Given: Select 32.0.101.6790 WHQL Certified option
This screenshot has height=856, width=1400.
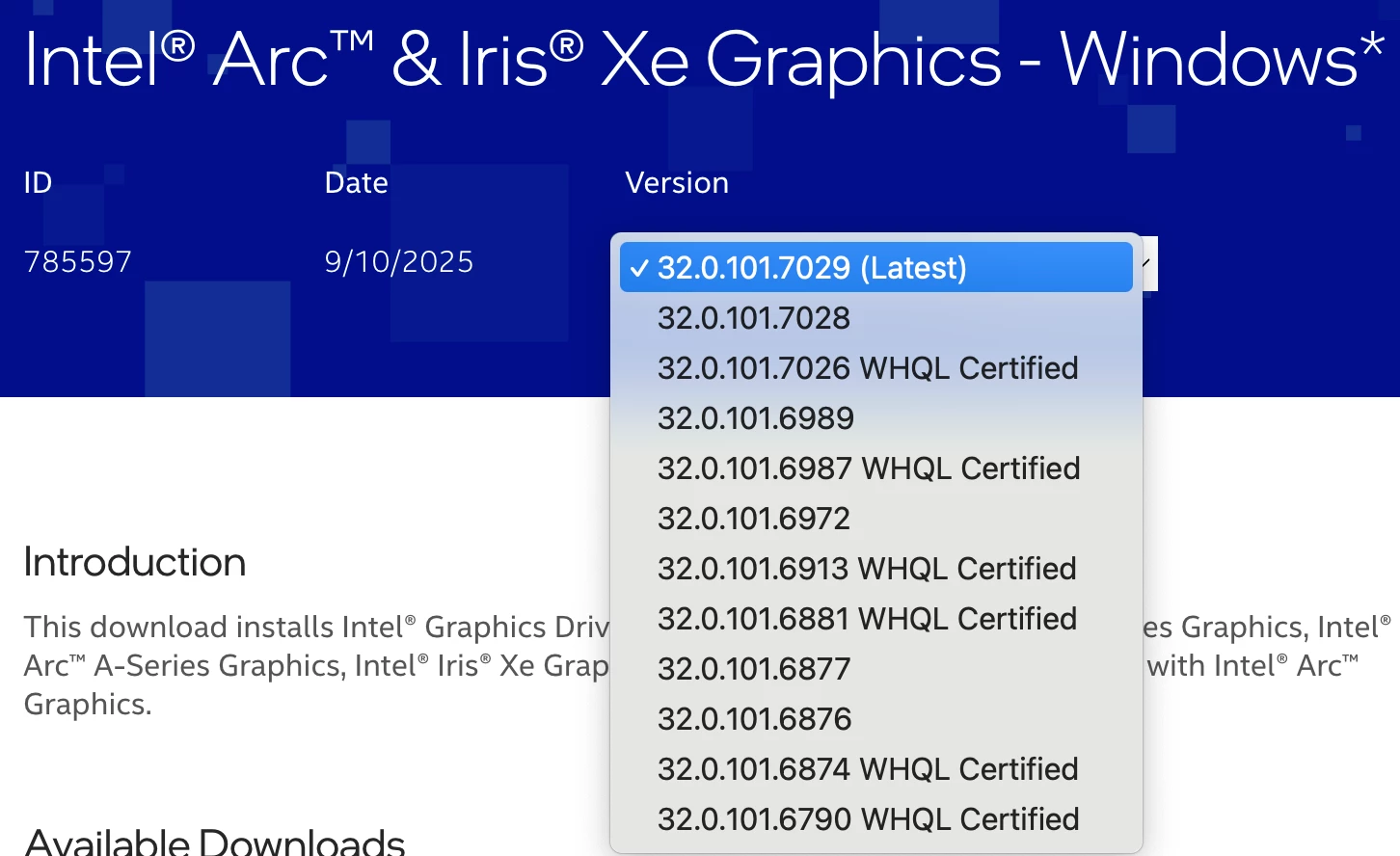Looking at the screenshot, I should point(875,818).
